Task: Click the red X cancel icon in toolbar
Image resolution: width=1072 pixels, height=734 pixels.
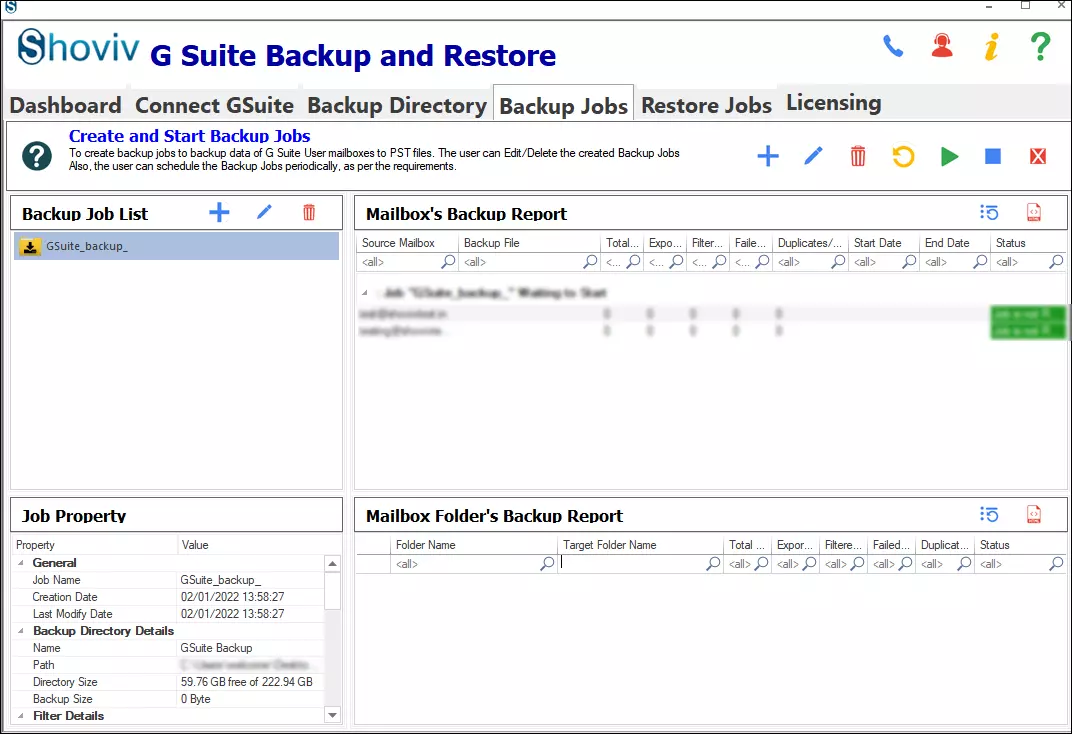Action: 1038,156
